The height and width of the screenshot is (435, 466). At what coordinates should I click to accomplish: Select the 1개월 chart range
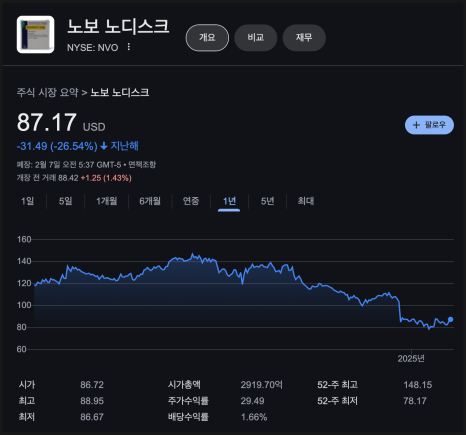click(107, 201)
